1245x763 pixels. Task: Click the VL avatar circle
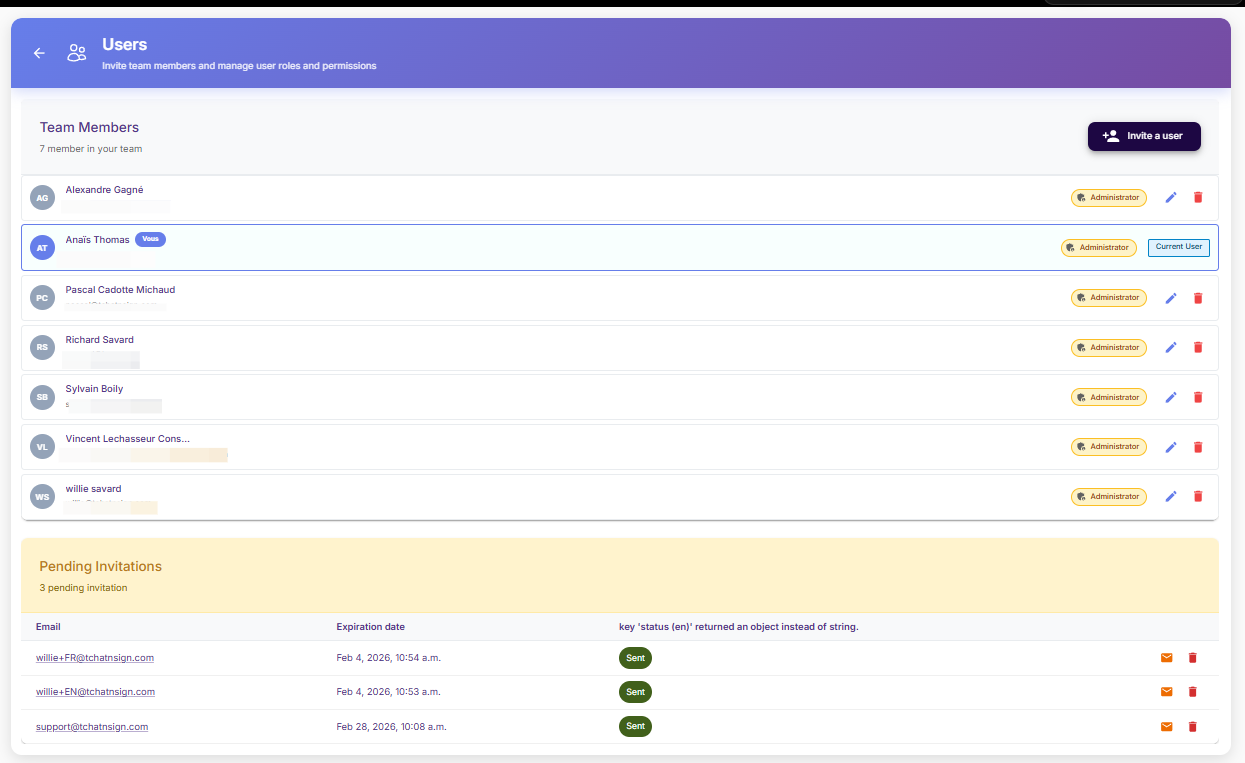pos(42,447)
